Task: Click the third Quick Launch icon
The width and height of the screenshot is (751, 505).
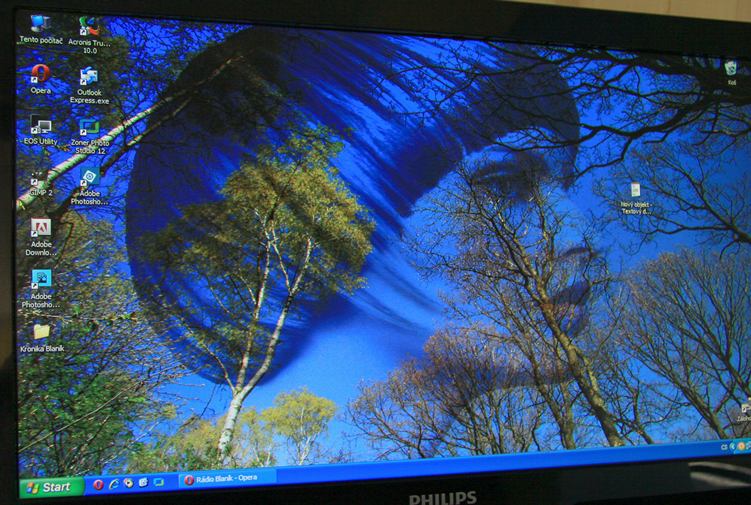Action: click(128, 483)
